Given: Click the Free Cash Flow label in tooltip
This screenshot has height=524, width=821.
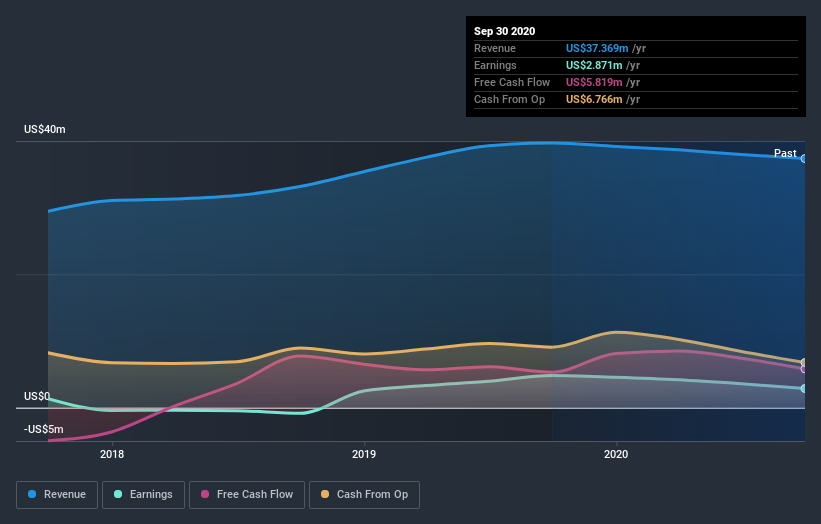Looking at the screenshot, I should coord(512,82).
